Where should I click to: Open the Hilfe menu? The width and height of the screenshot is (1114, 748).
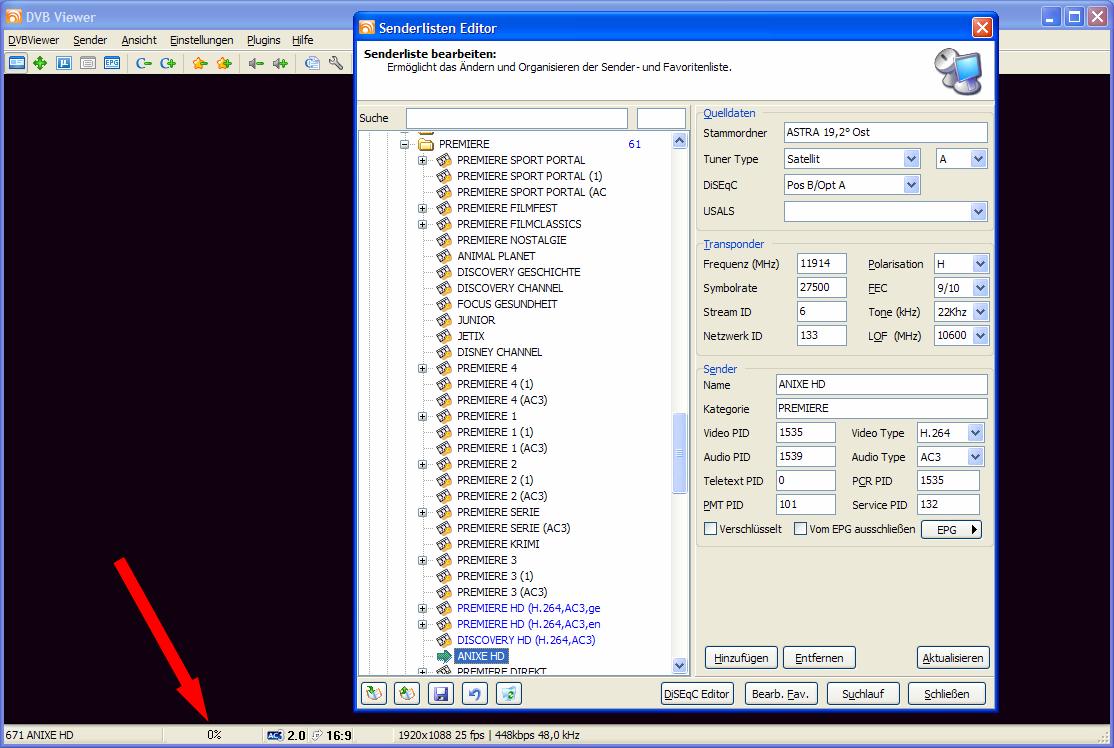point(303,40)
